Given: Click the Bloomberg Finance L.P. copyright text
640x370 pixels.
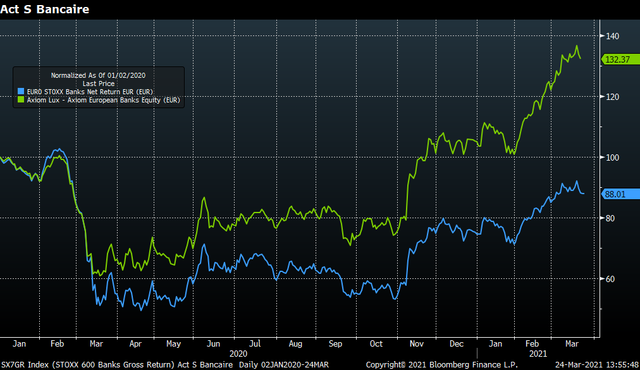Looking at the screenshot, I should point(442,365).
